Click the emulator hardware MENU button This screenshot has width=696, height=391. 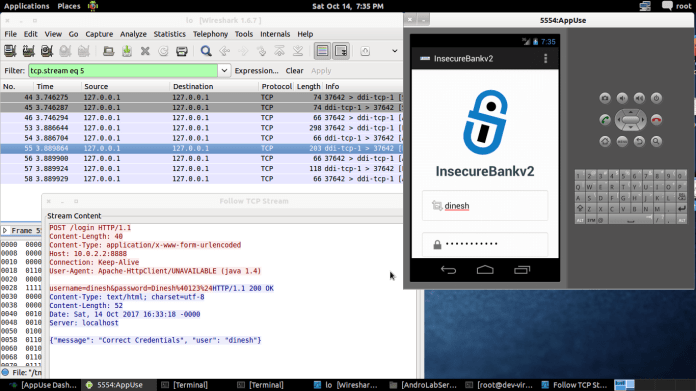pos(622,142)
